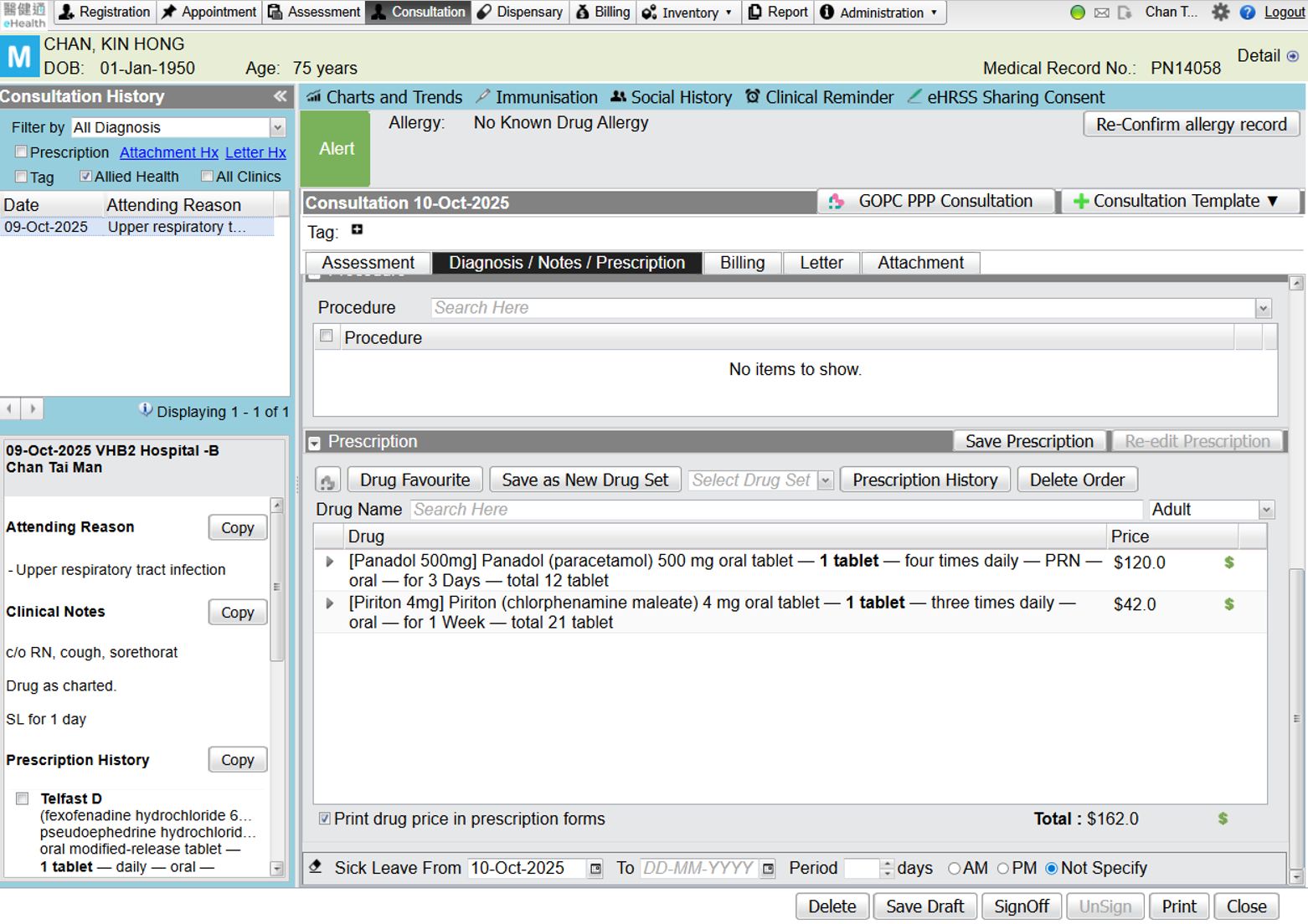Open the Attachment Hx link
The image size is (1308, 924).
(168, 152)
